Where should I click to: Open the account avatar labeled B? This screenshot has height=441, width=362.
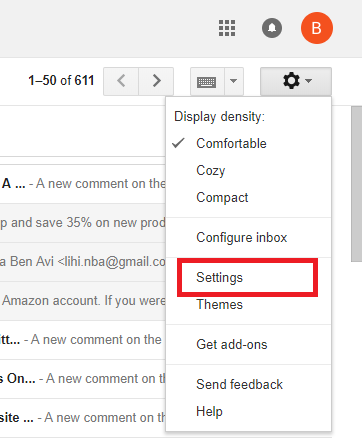(317, 28)
